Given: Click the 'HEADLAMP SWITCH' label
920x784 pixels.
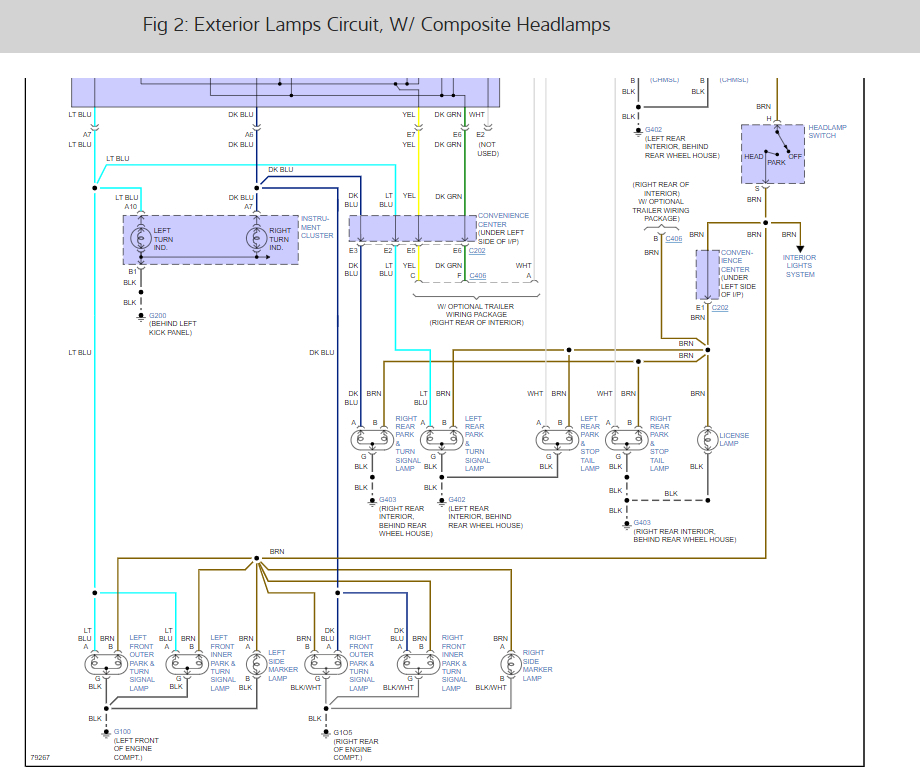Looking at the screenshot, I should 827,131.
